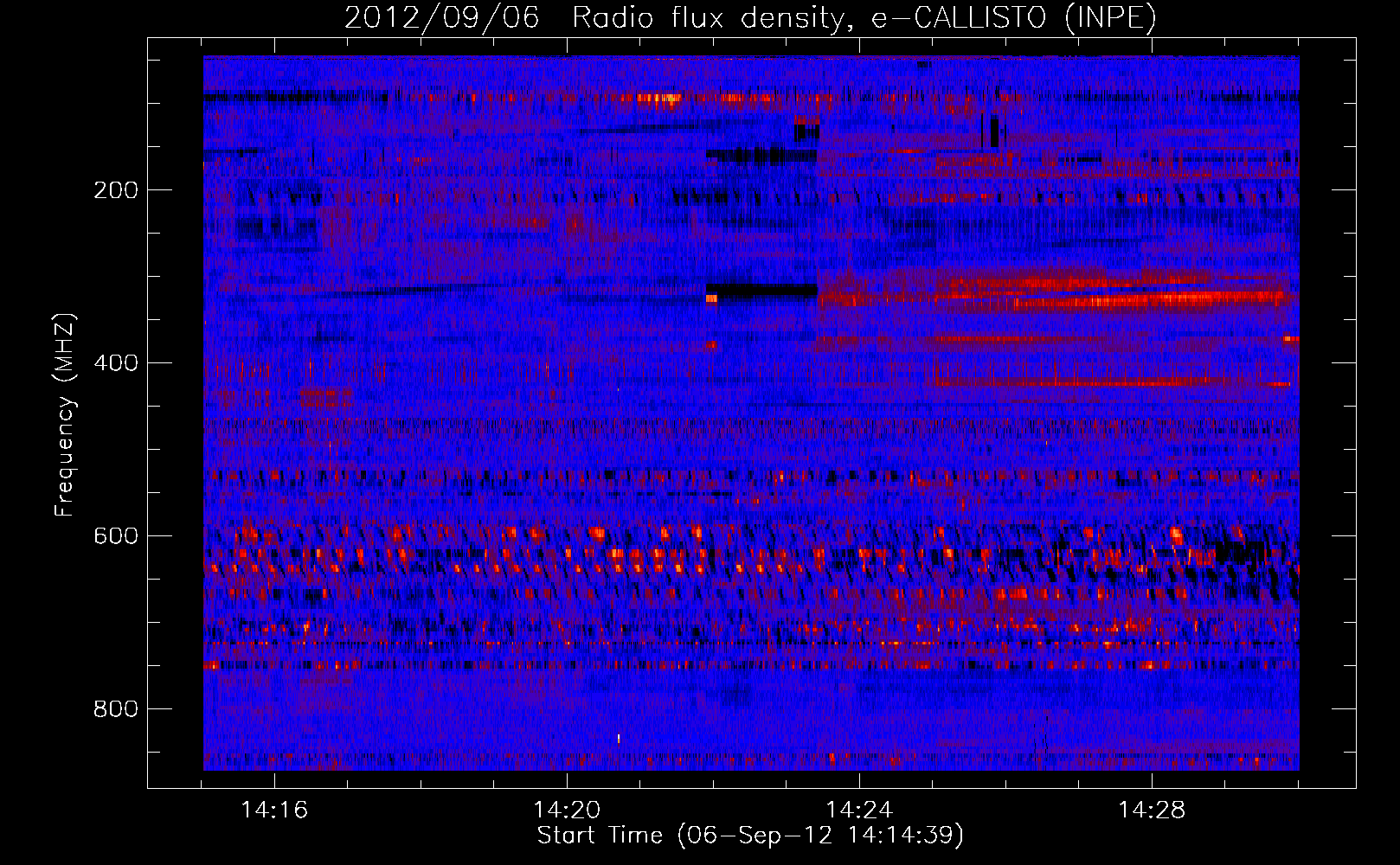Click the 14:28 time tick label
Viewport: 1400px width, 865px height.
click(x=1152, y=811)
